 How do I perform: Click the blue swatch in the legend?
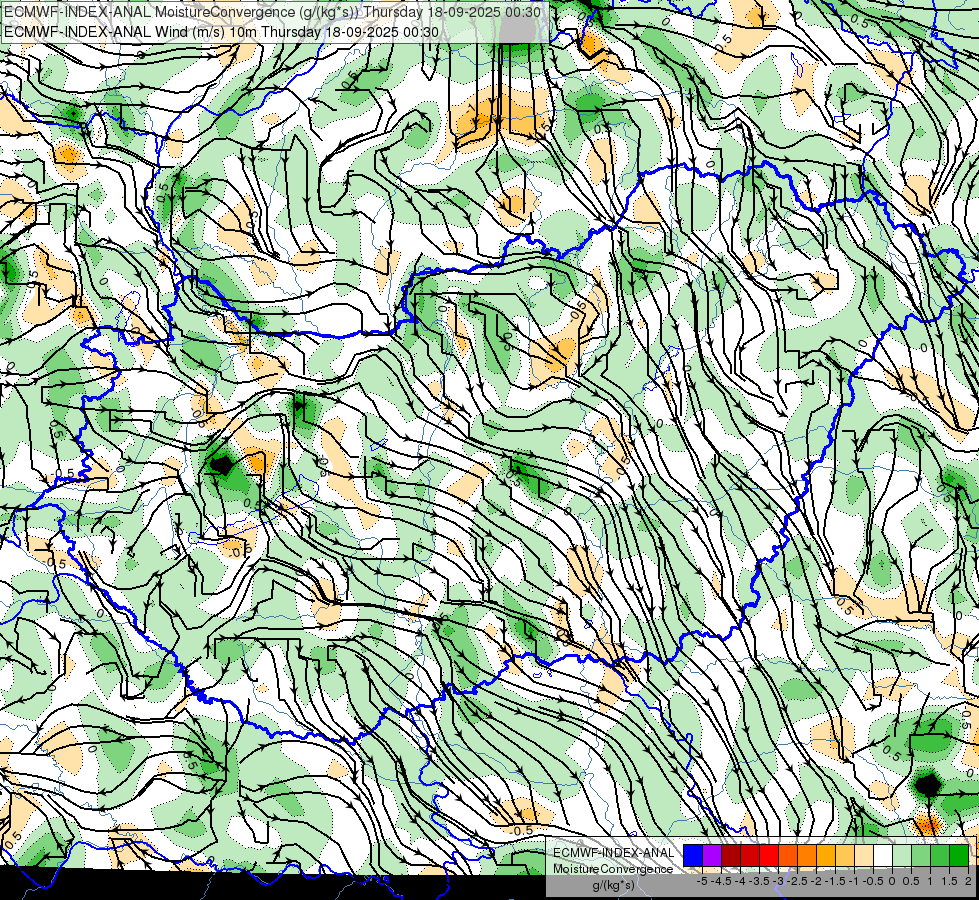tap(693, 855)
